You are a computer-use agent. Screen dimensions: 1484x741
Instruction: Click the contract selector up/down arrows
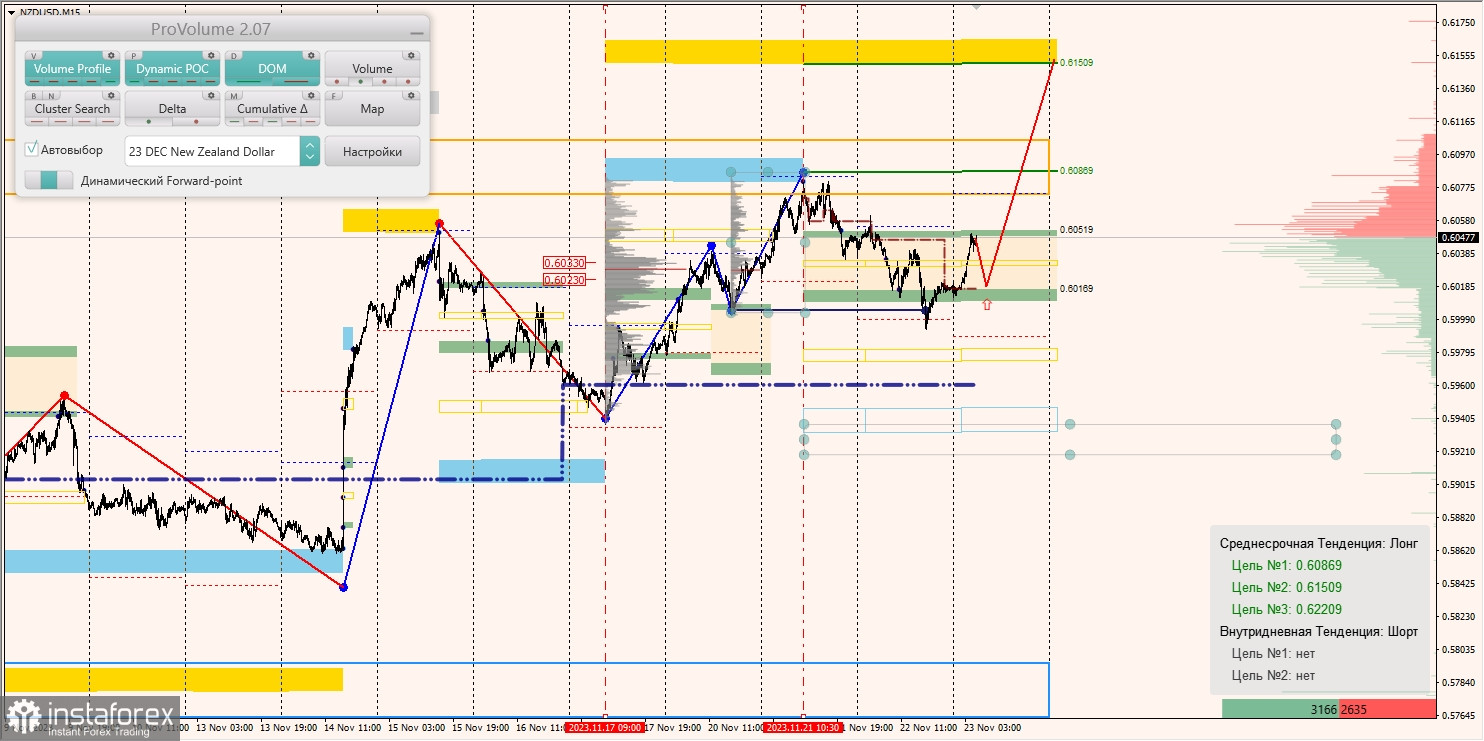pos(310,151)
